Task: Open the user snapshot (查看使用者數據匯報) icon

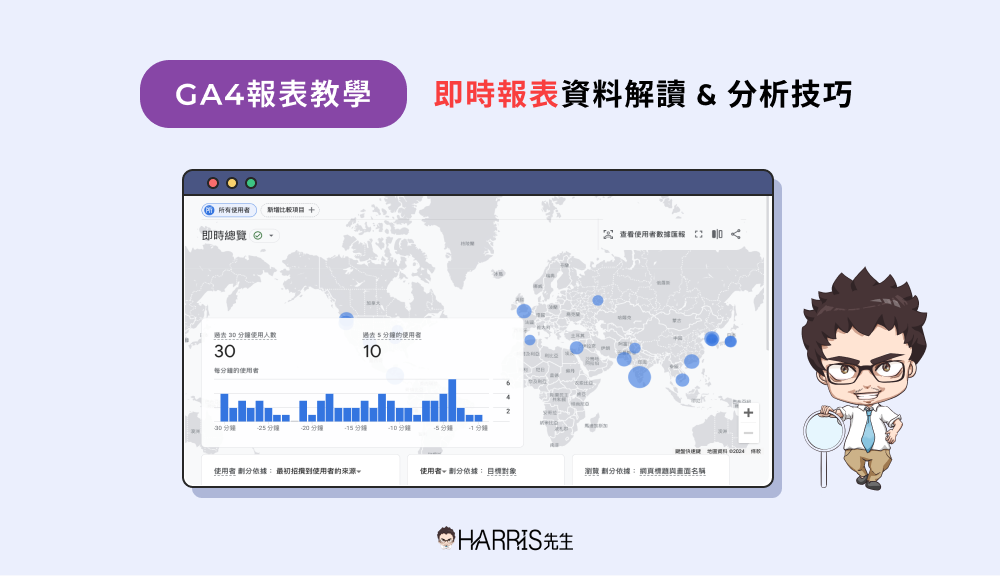Action: (608, 235)
